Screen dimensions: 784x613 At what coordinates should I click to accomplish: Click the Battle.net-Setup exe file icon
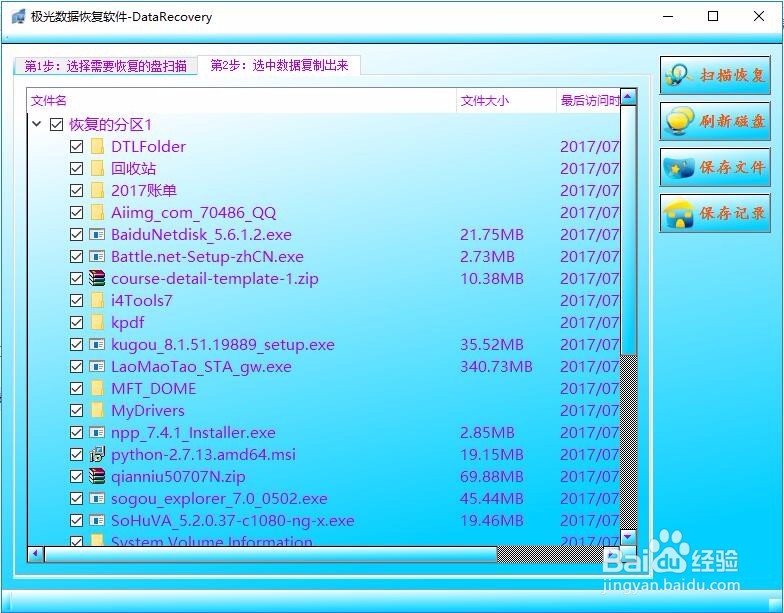click(x=97, y=256)
